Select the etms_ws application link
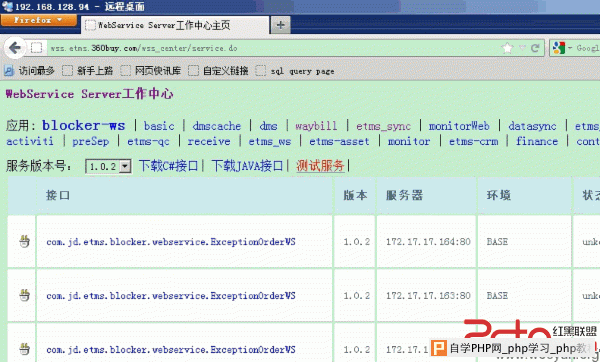 click(x=270, y=142)
